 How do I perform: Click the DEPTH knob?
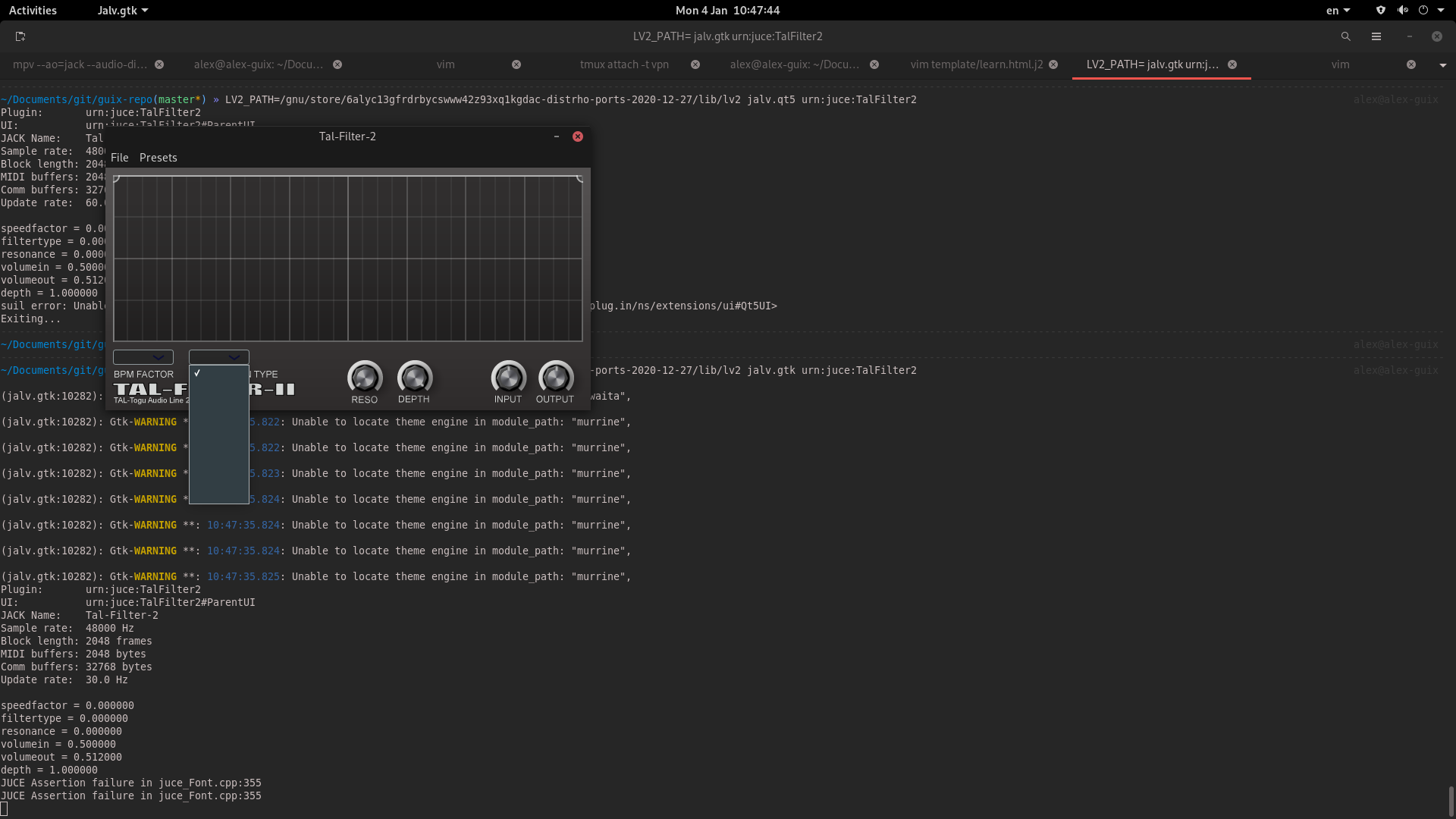[414, 378]
